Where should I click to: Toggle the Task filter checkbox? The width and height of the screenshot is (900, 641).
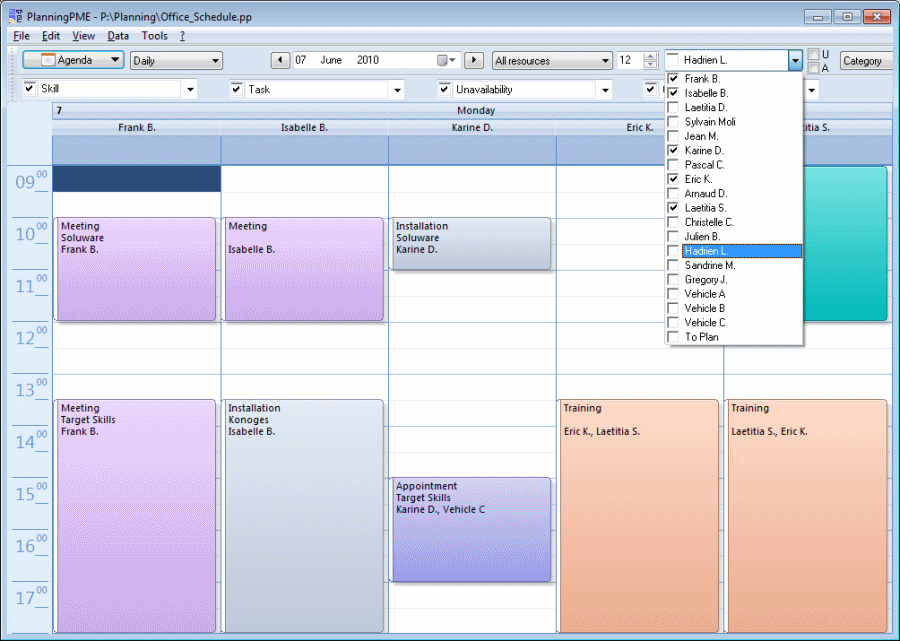coord(236,89)
